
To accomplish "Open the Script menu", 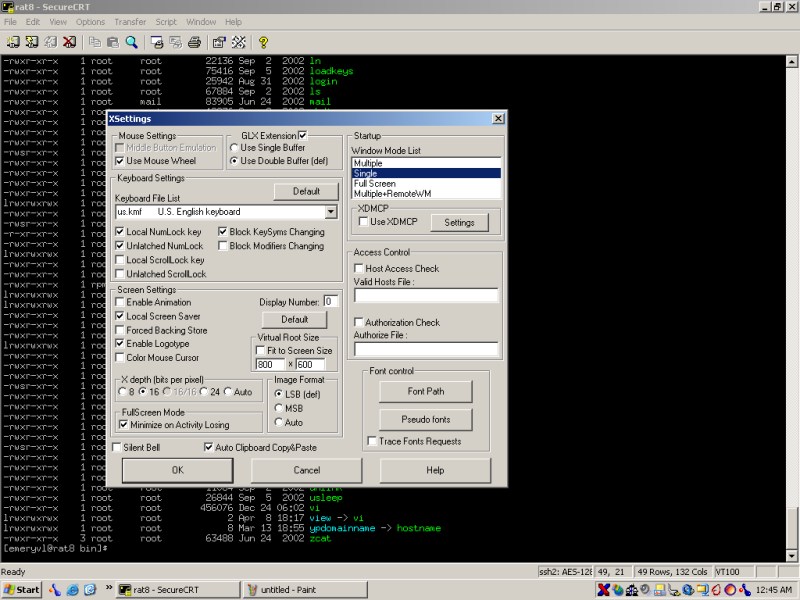I will (166, 21).
